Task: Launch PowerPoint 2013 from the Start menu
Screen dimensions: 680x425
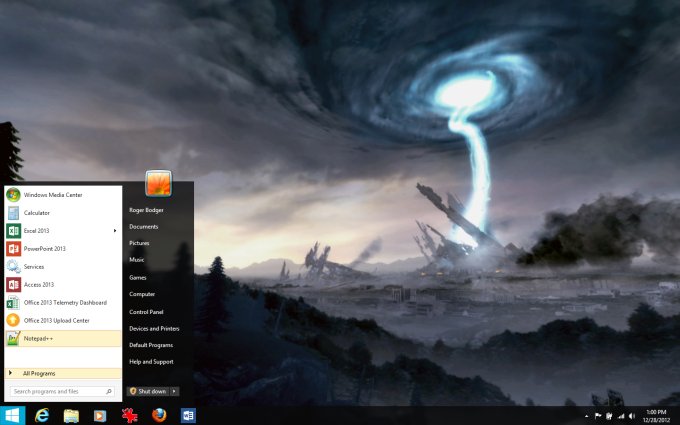Action: click(63, 249)
